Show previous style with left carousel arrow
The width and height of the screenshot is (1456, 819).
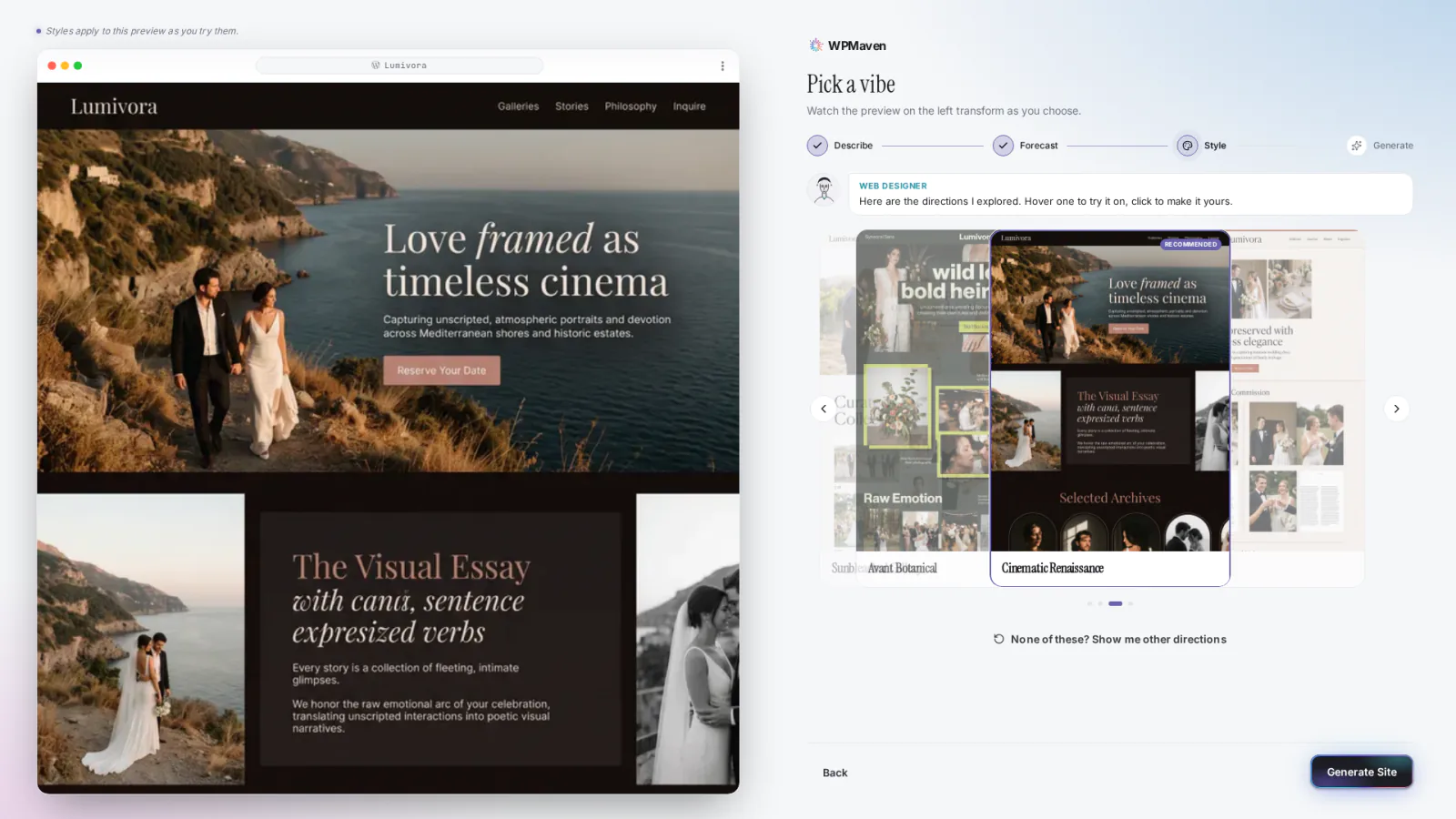pos(824,409)
